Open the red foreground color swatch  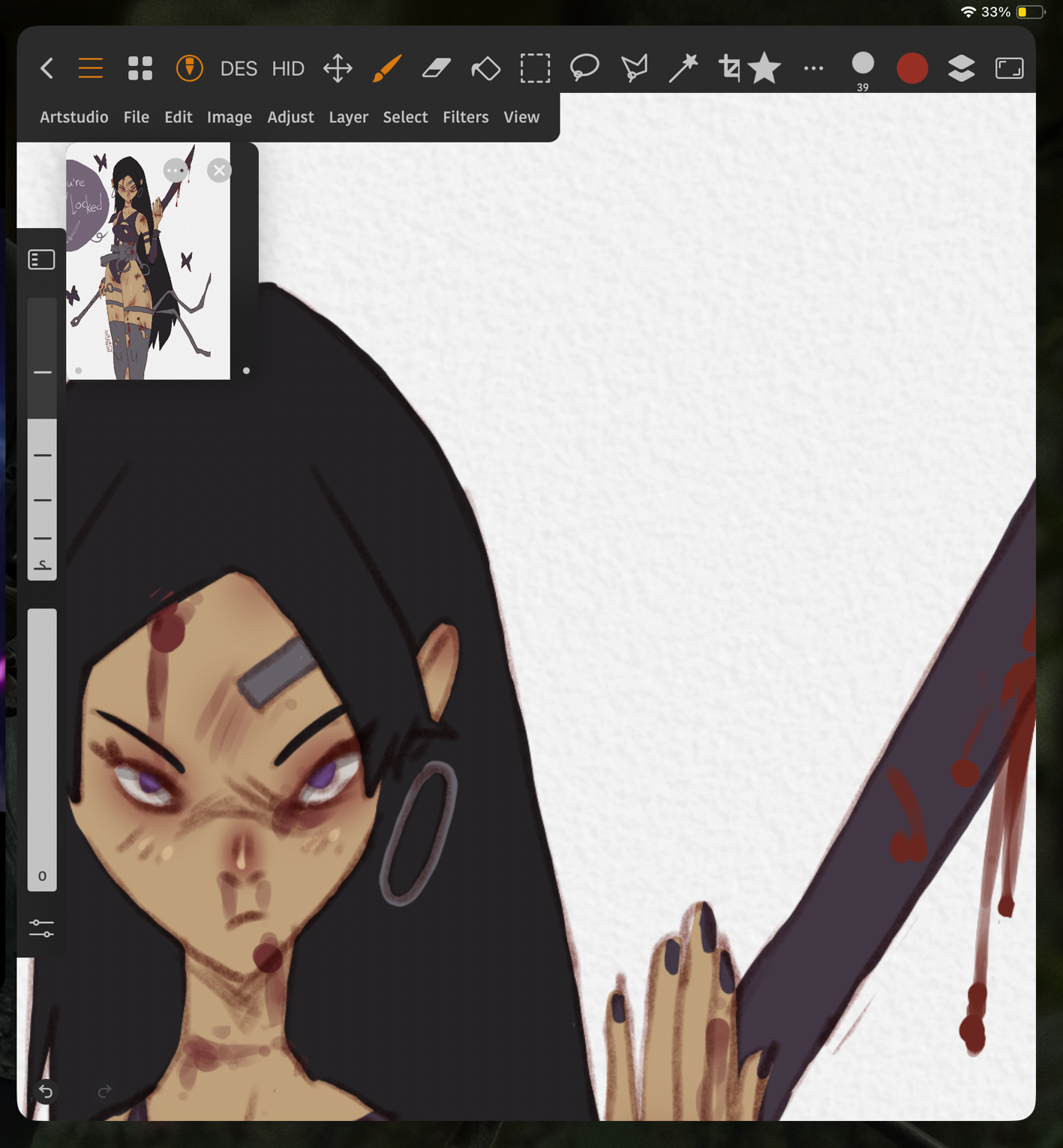[912, 68]
